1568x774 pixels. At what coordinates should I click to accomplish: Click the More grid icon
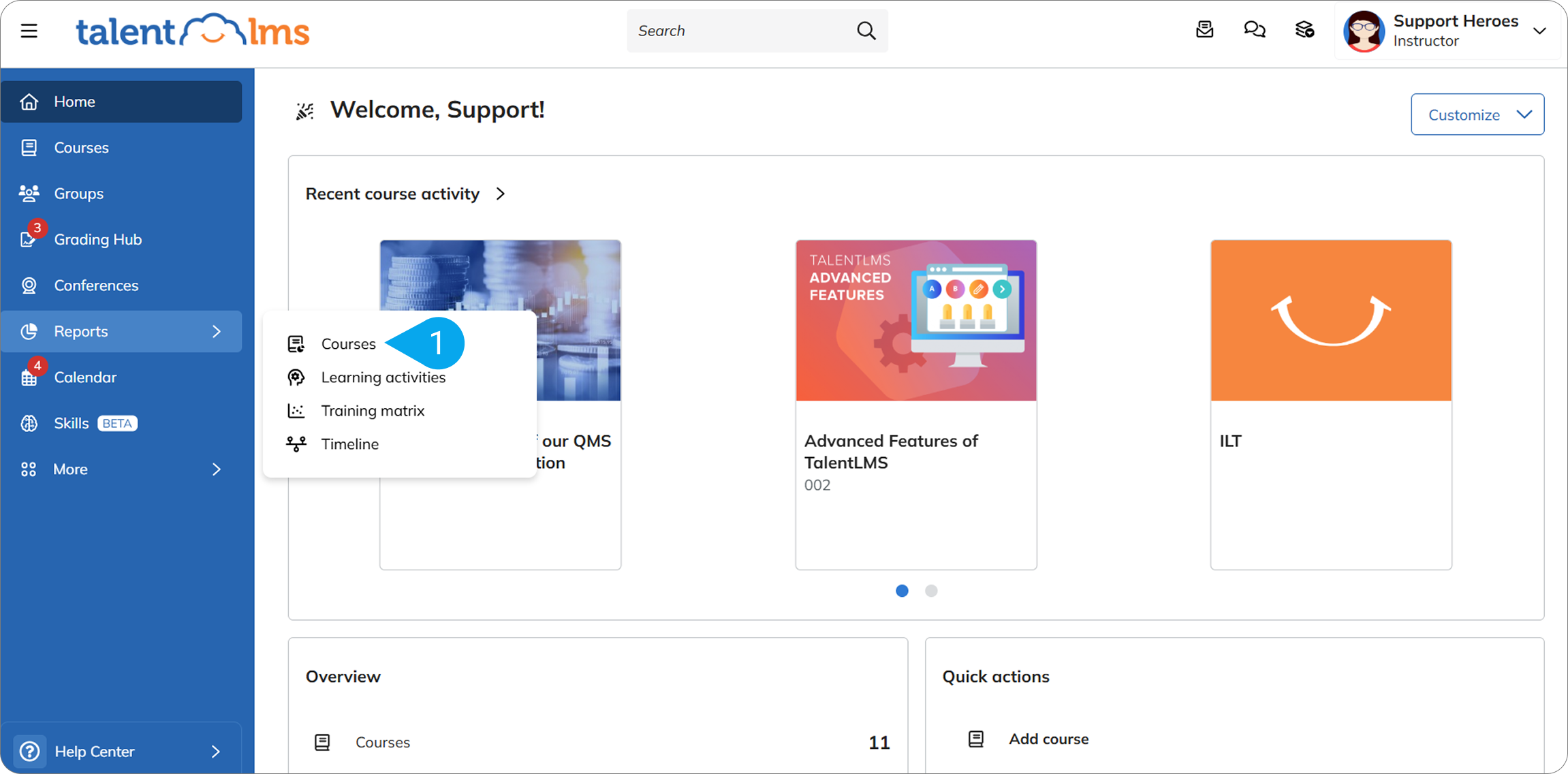[29, 469]
